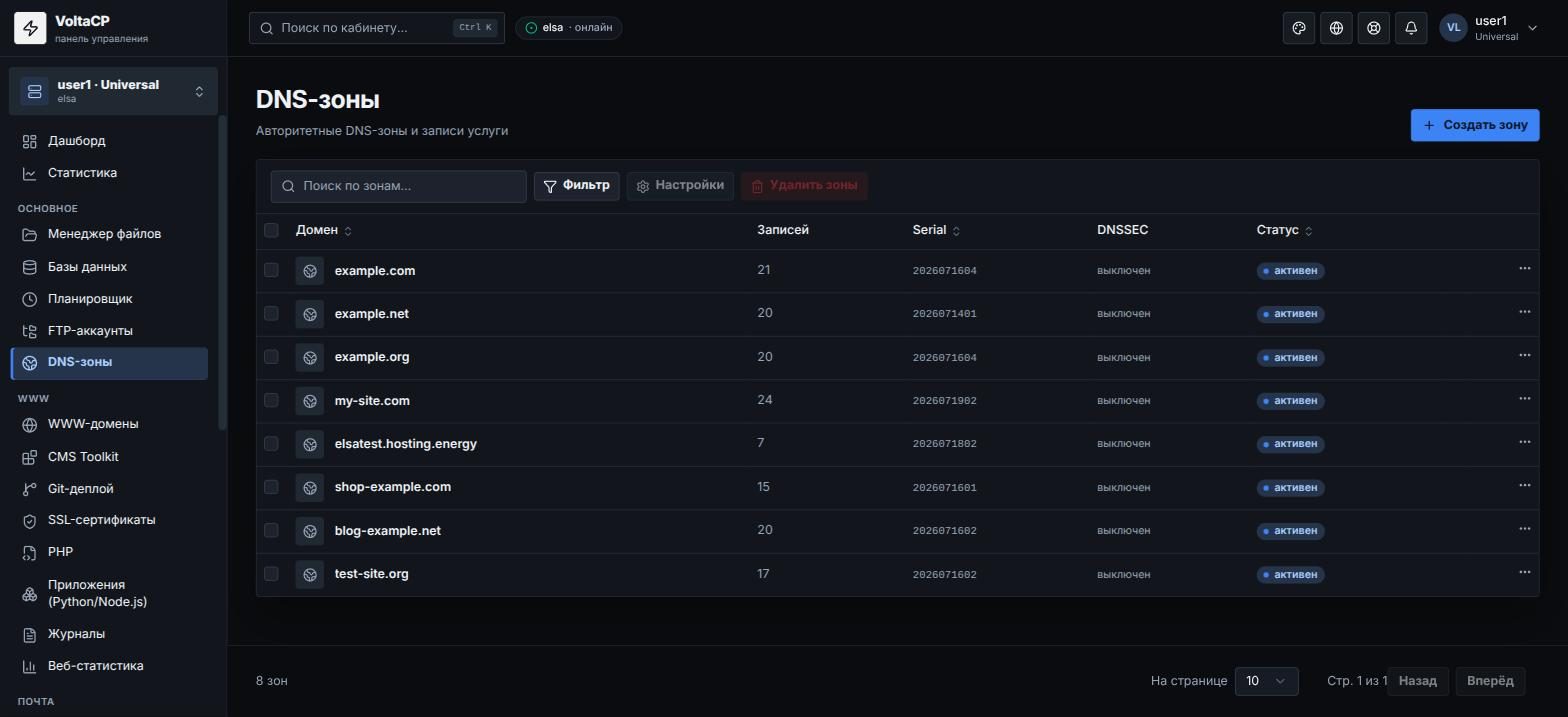The height and width of the screenshot is (717, 1568).
Task: Open row actions menu for example.org
Action: pyautogui.click(x=1524, y=355)
